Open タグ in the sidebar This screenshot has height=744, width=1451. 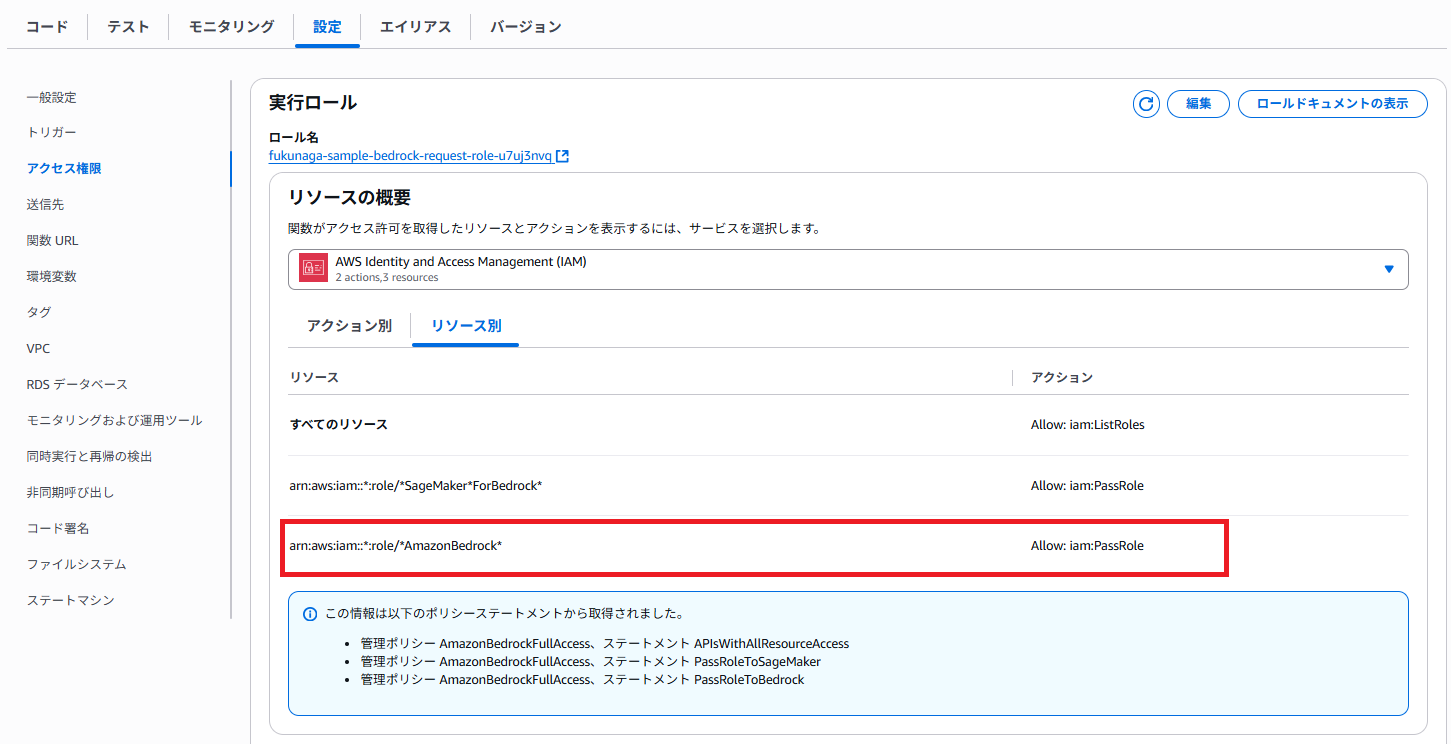point(39,313)
